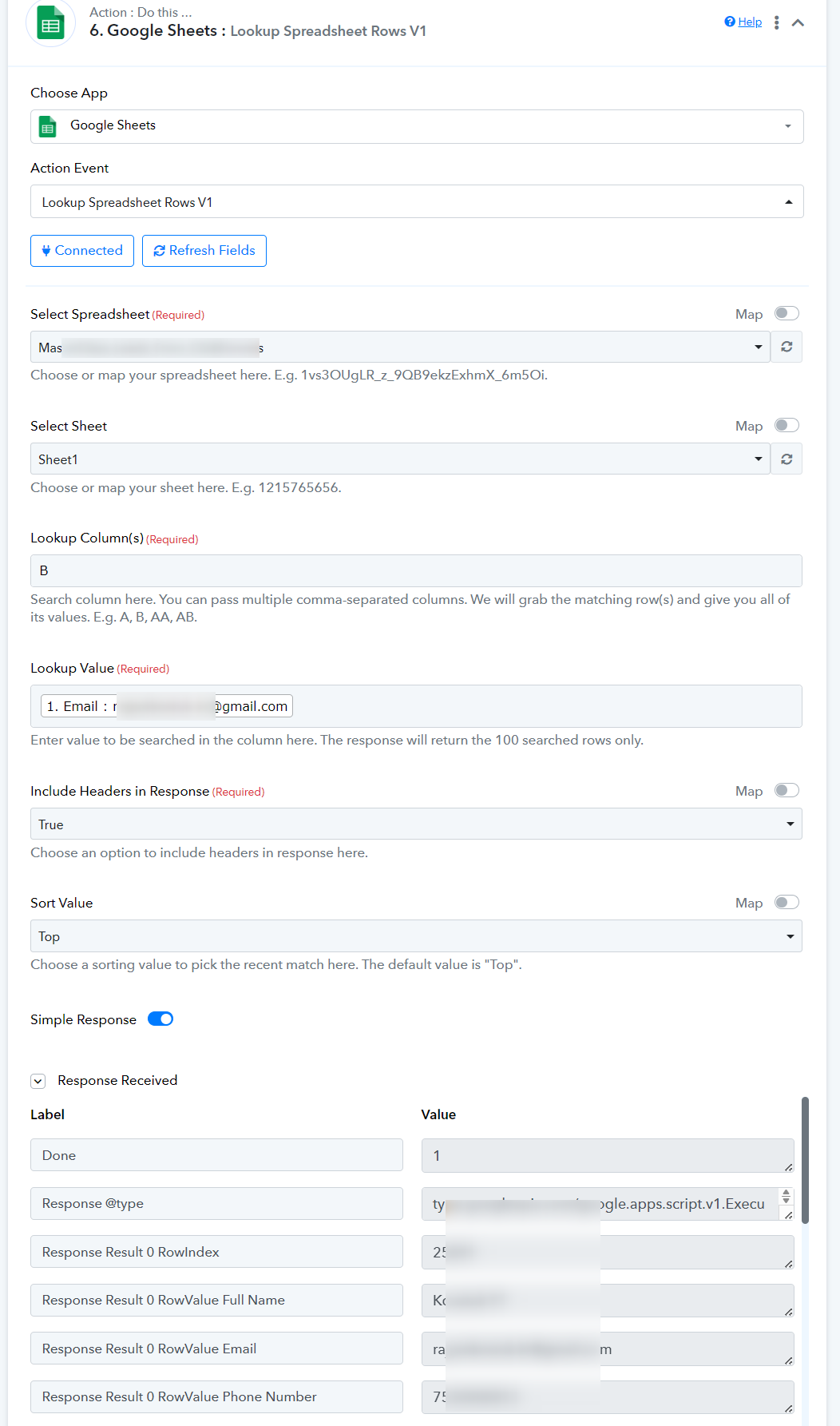This screenshot has height=1426, width=840.
Task: Enable Map toggle for Select Spreadsheet
Action: [x=787, y=314]
